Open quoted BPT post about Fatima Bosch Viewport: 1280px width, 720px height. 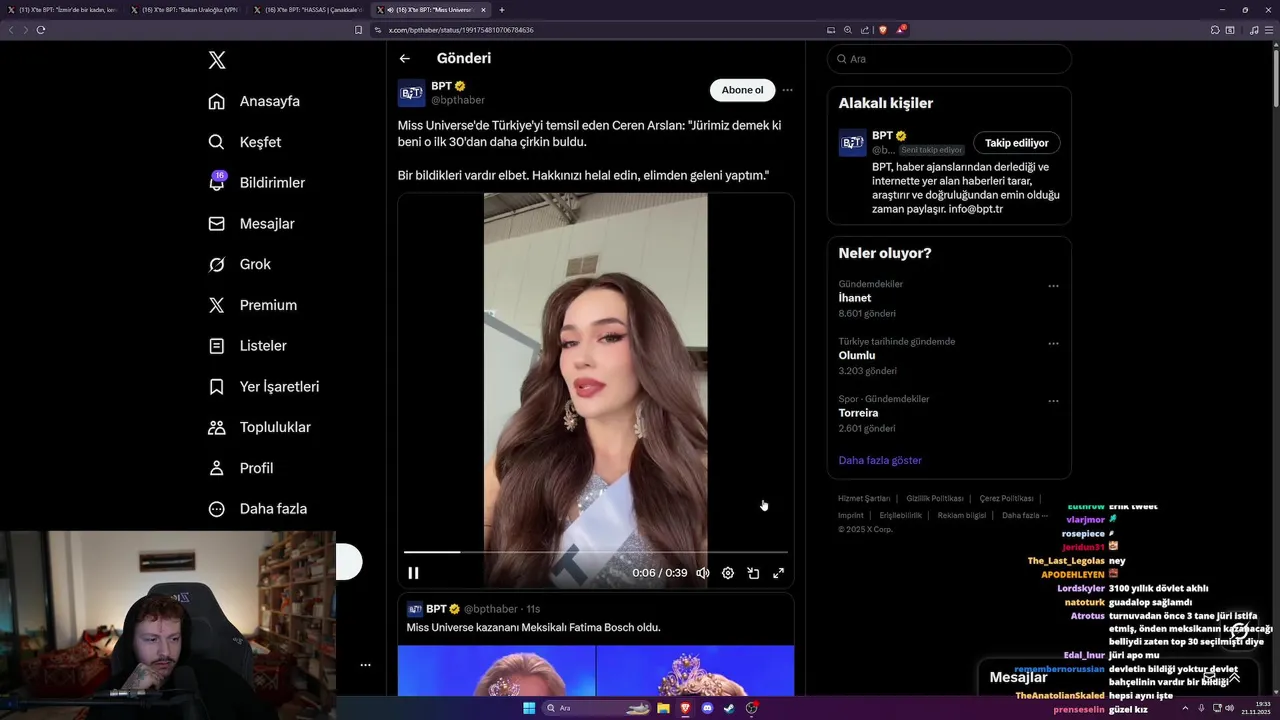pyautogui.click(x=596, y=645)
